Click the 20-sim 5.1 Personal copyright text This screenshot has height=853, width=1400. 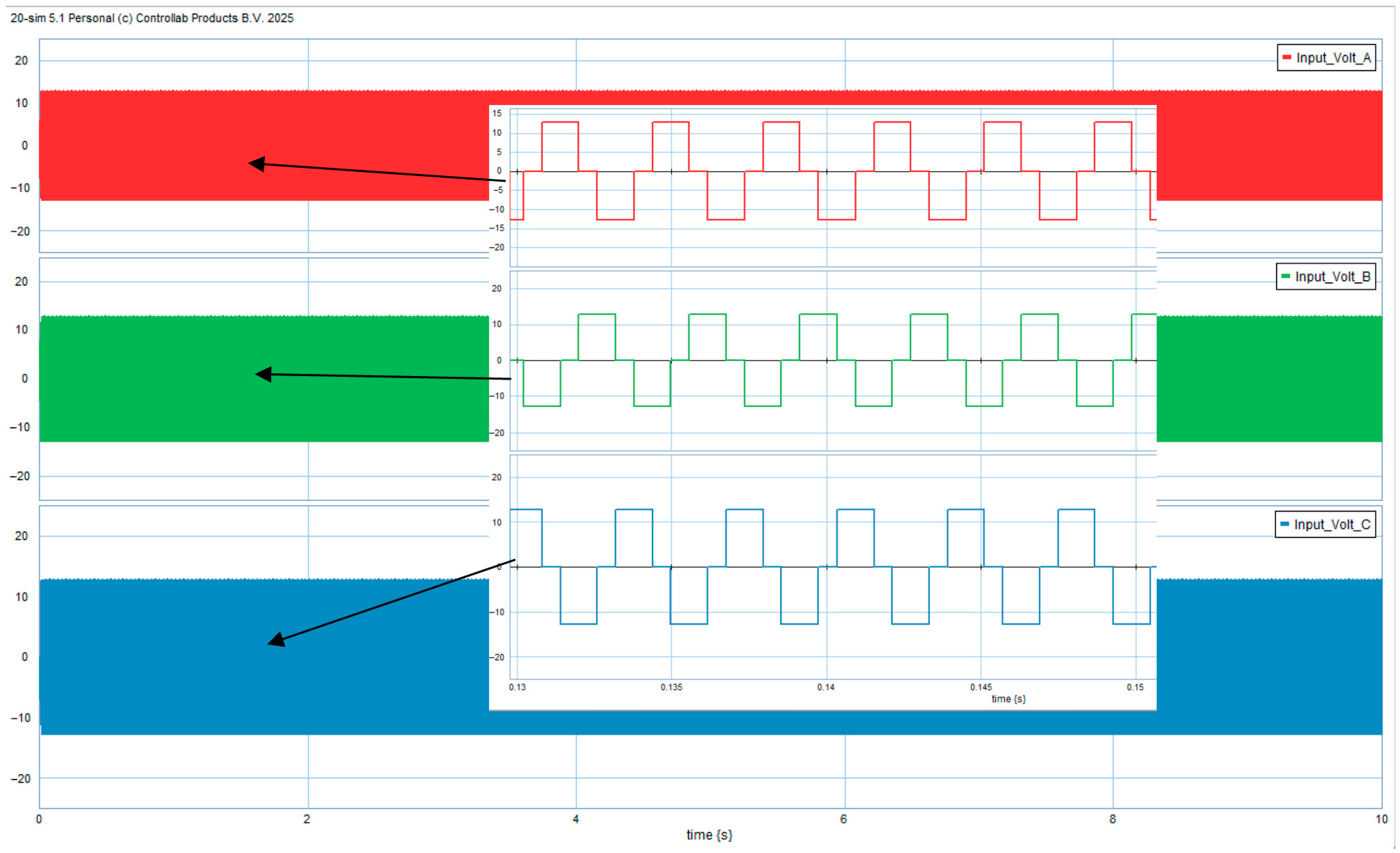point(152,18)
